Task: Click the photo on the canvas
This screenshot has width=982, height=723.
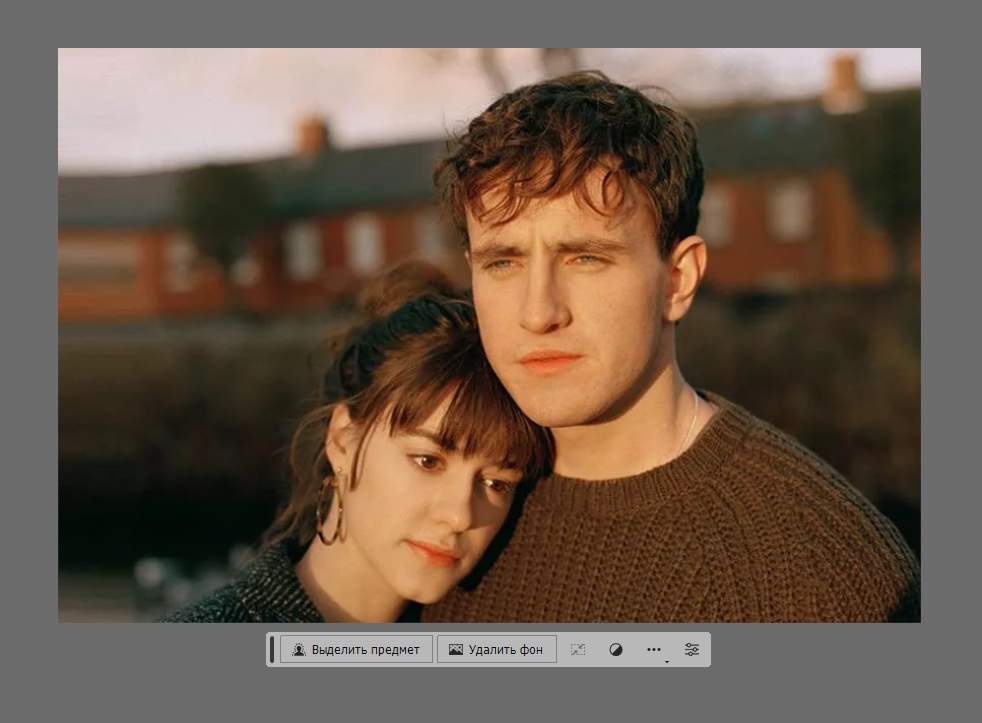Action: pyautogui.click(x=489, y=335)
